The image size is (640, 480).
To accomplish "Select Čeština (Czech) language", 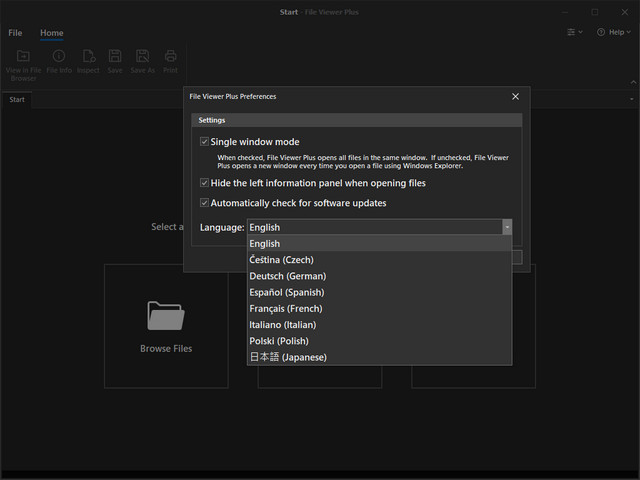I will pos(380,260).
